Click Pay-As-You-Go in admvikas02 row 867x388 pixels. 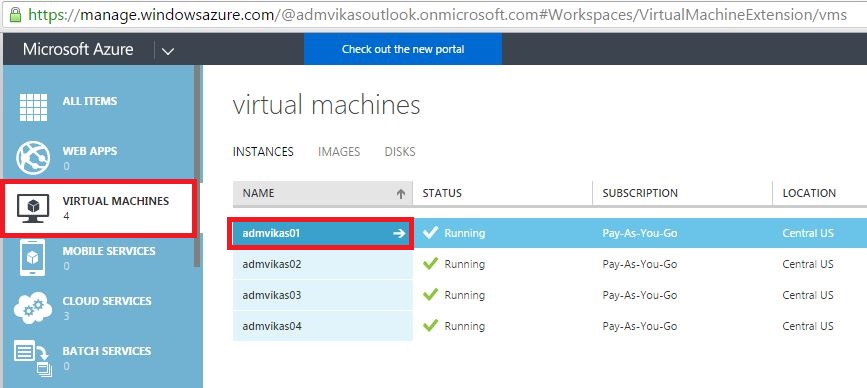(640, 264)
